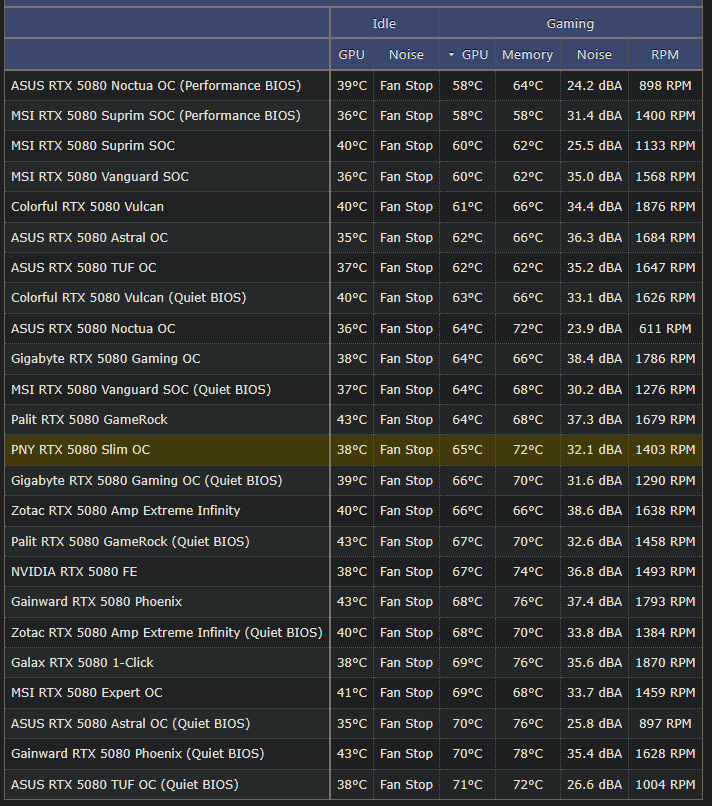Select ASUS RTX 5080 Astral OC row name
This screenshot has height=806, width=712.
89,237
